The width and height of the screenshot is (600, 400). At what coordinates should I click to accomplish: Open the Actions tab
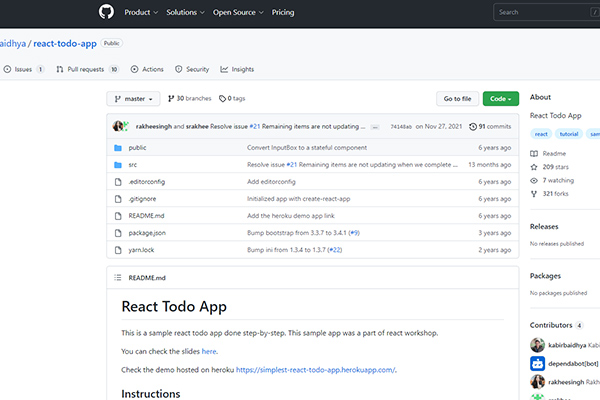pyautogui.click(x=147, y=69)
